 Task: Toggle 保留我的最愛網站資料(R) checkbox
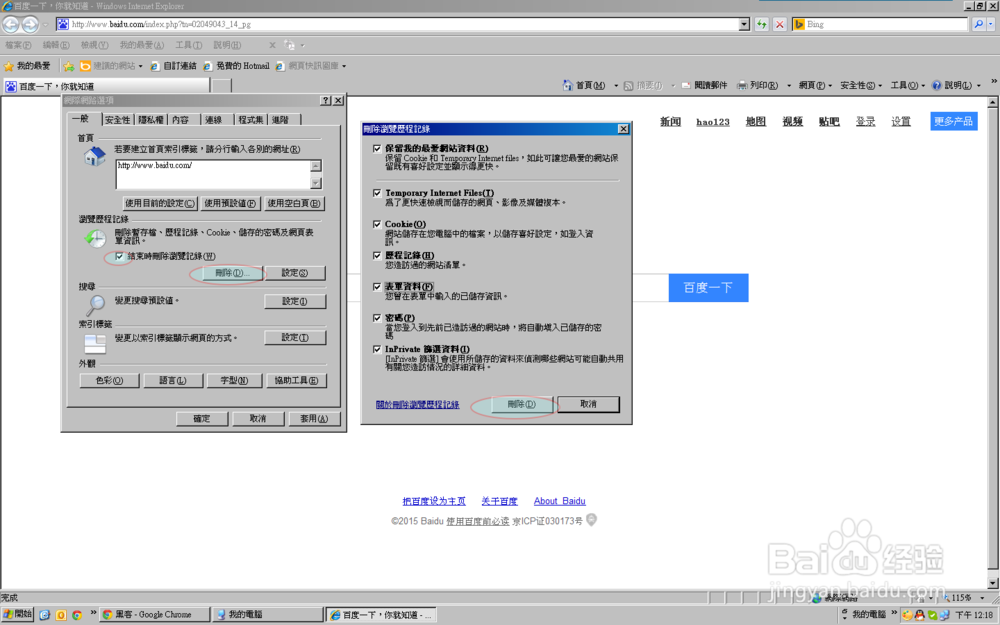click(x=377, y=148)
